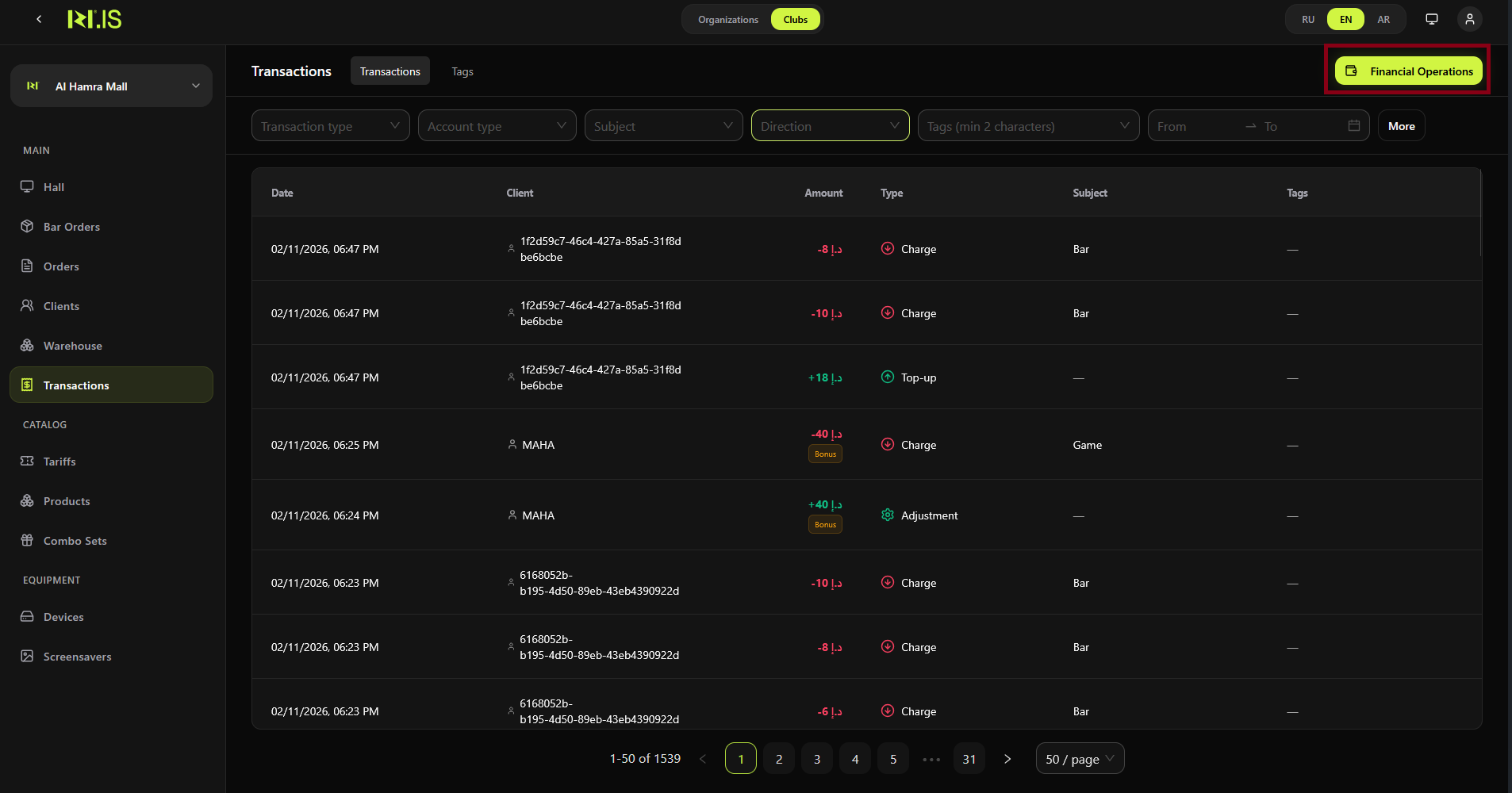The width and height of the screenshot is (1512, 793).
Task: Switch language to AR
Action: pyautogui.click(x=1383, y=19)
